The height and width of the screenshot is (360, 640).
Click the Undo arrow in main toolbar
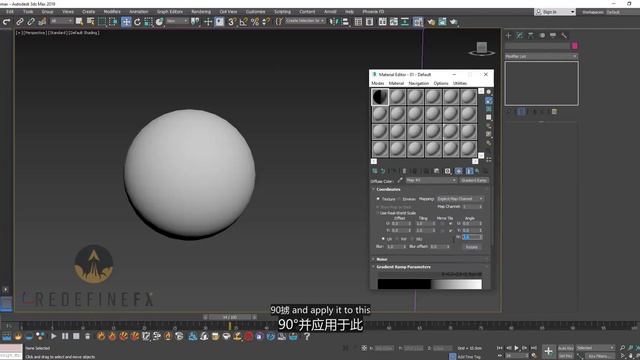click(7, 22)
